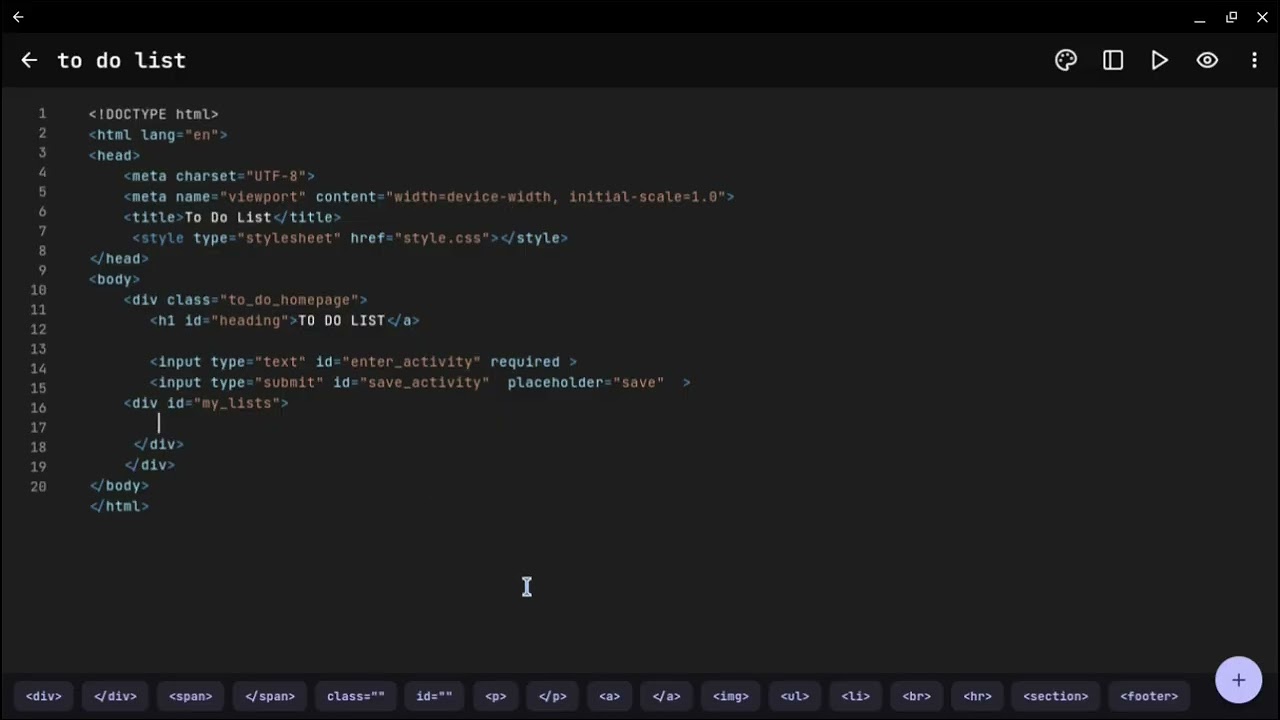1280x720 pixels.
Task: Insert <p> tag snippet
Action: click(496, 696)
